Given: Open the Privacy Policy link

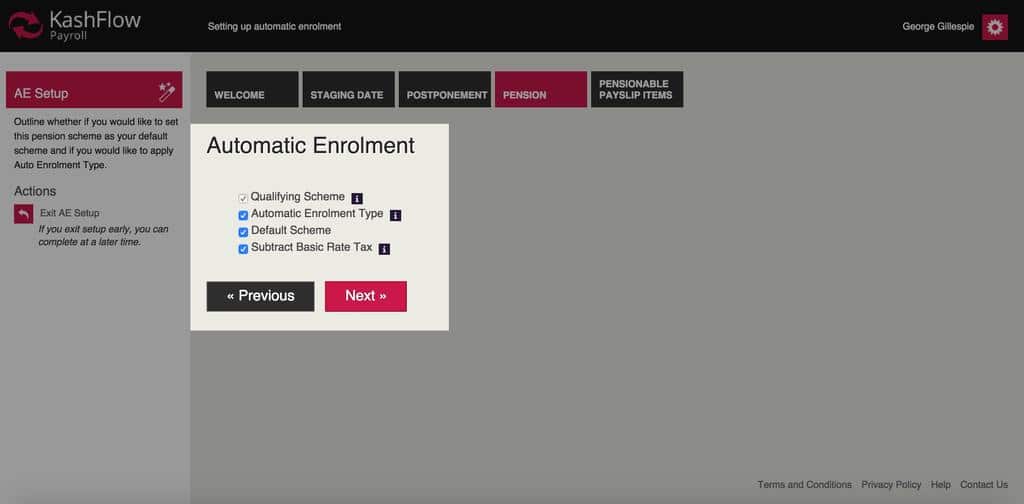Looking at the screenshot, I should [x=891, y=485].
